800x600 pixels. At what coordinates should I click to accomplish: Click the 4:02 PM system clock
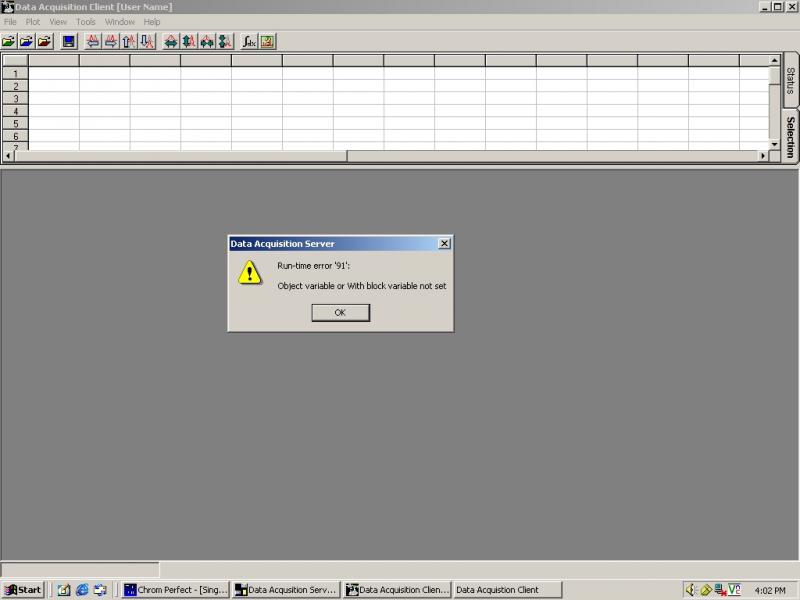pos(770,590)
